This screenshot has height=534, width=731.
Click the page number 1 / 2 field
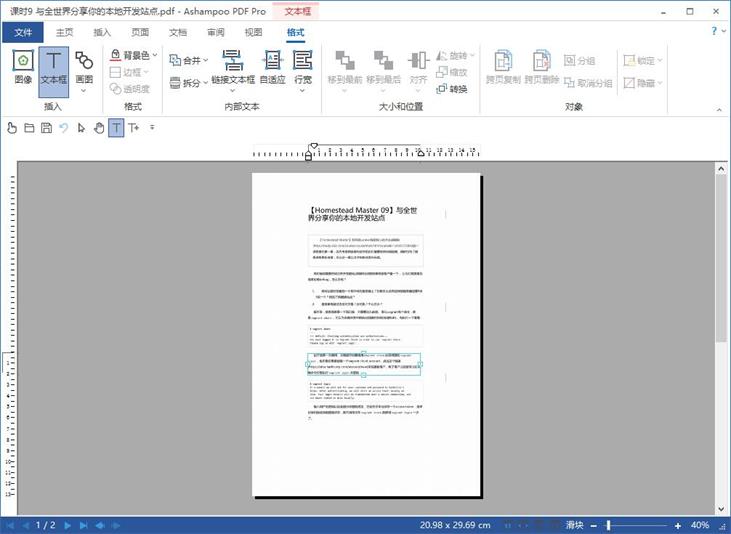pos(46,525)
